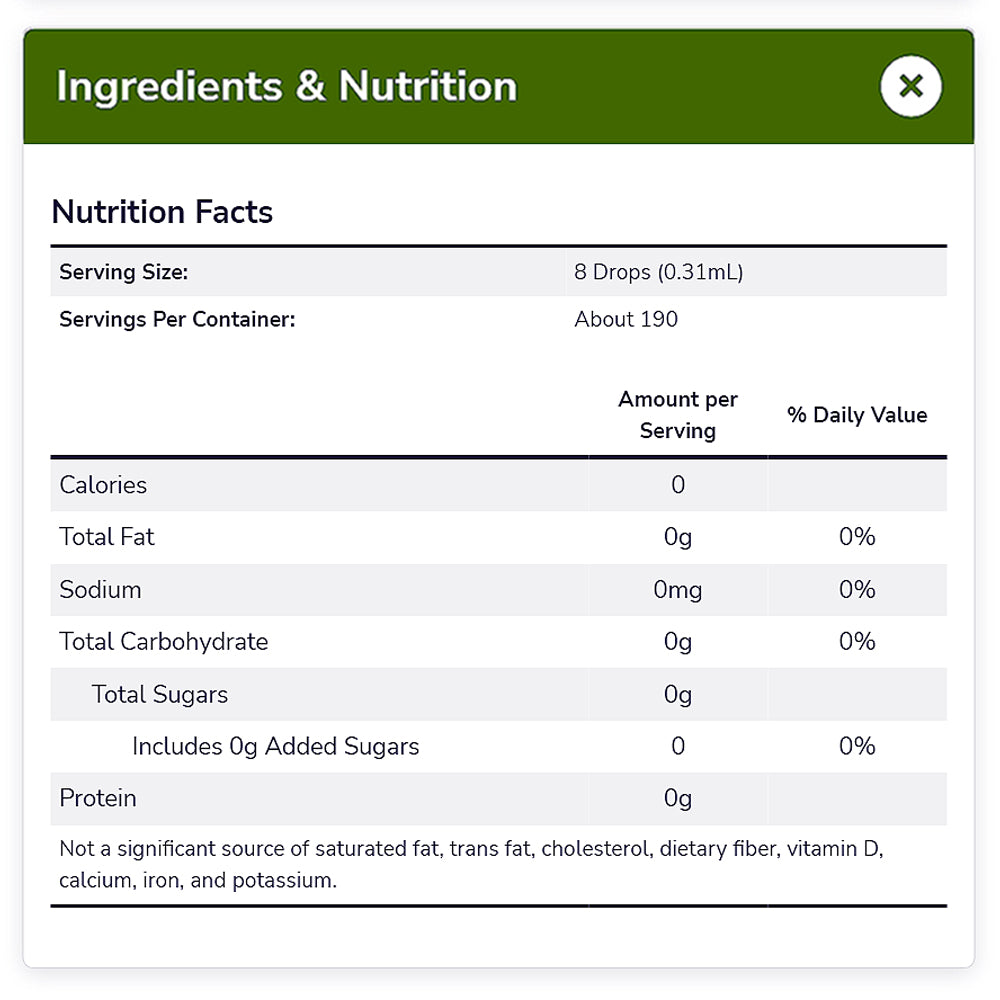The height and width of the screenshot is (1000, 1000).
Task: Select the Total Sugars row label
Action: (160, 694)
